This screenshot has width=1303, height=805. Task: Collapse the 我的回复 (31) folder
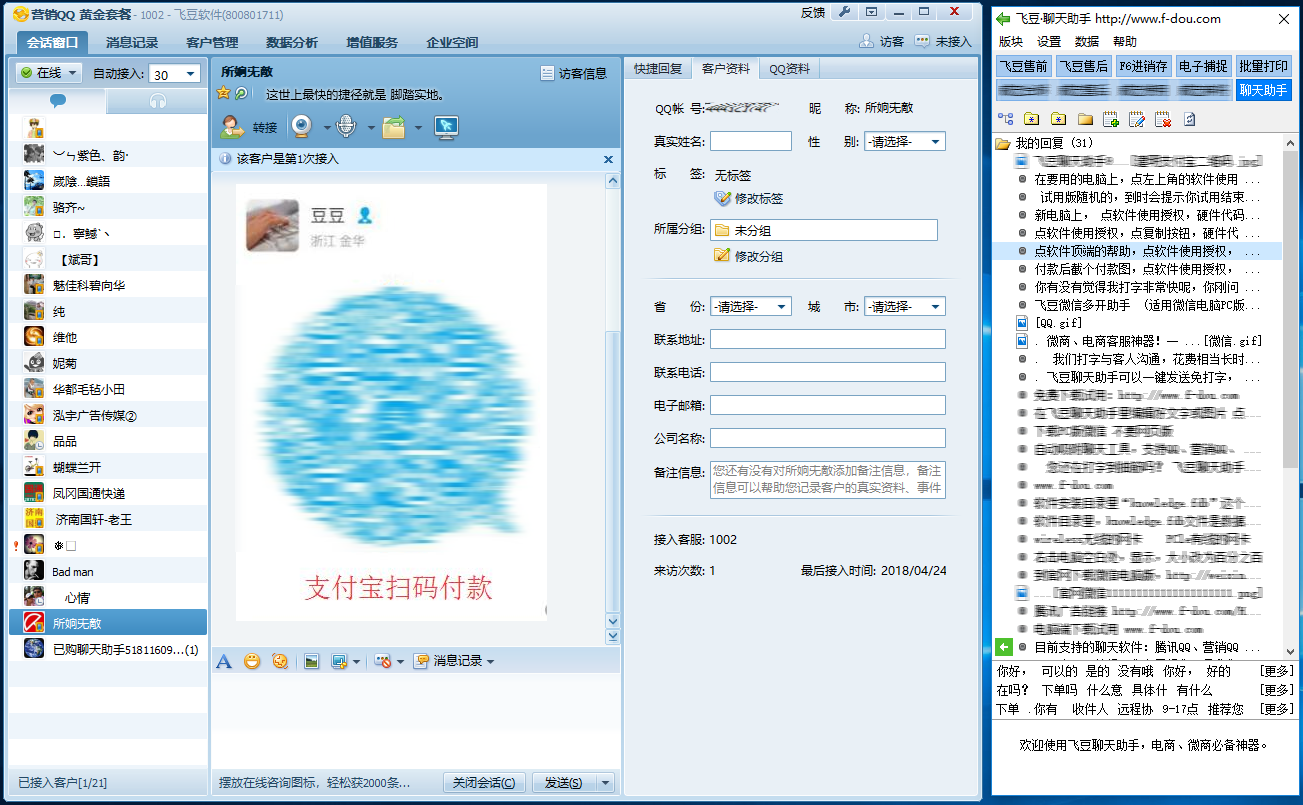[x=1002, y=143]
